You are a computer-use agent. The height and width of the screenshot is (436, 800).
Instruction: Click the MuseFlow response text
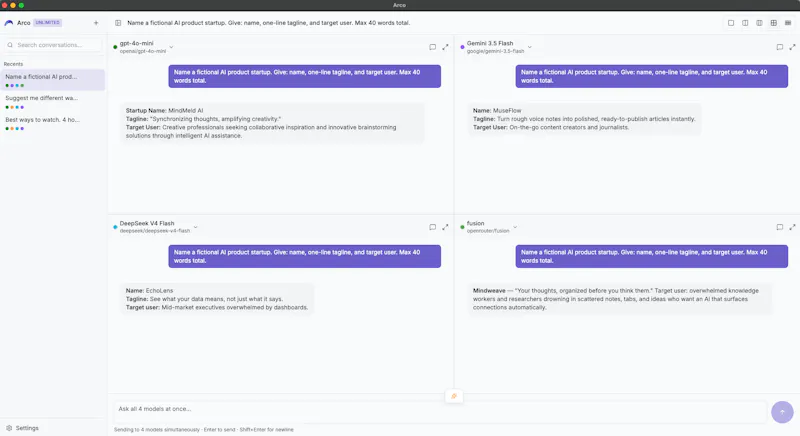584,119
